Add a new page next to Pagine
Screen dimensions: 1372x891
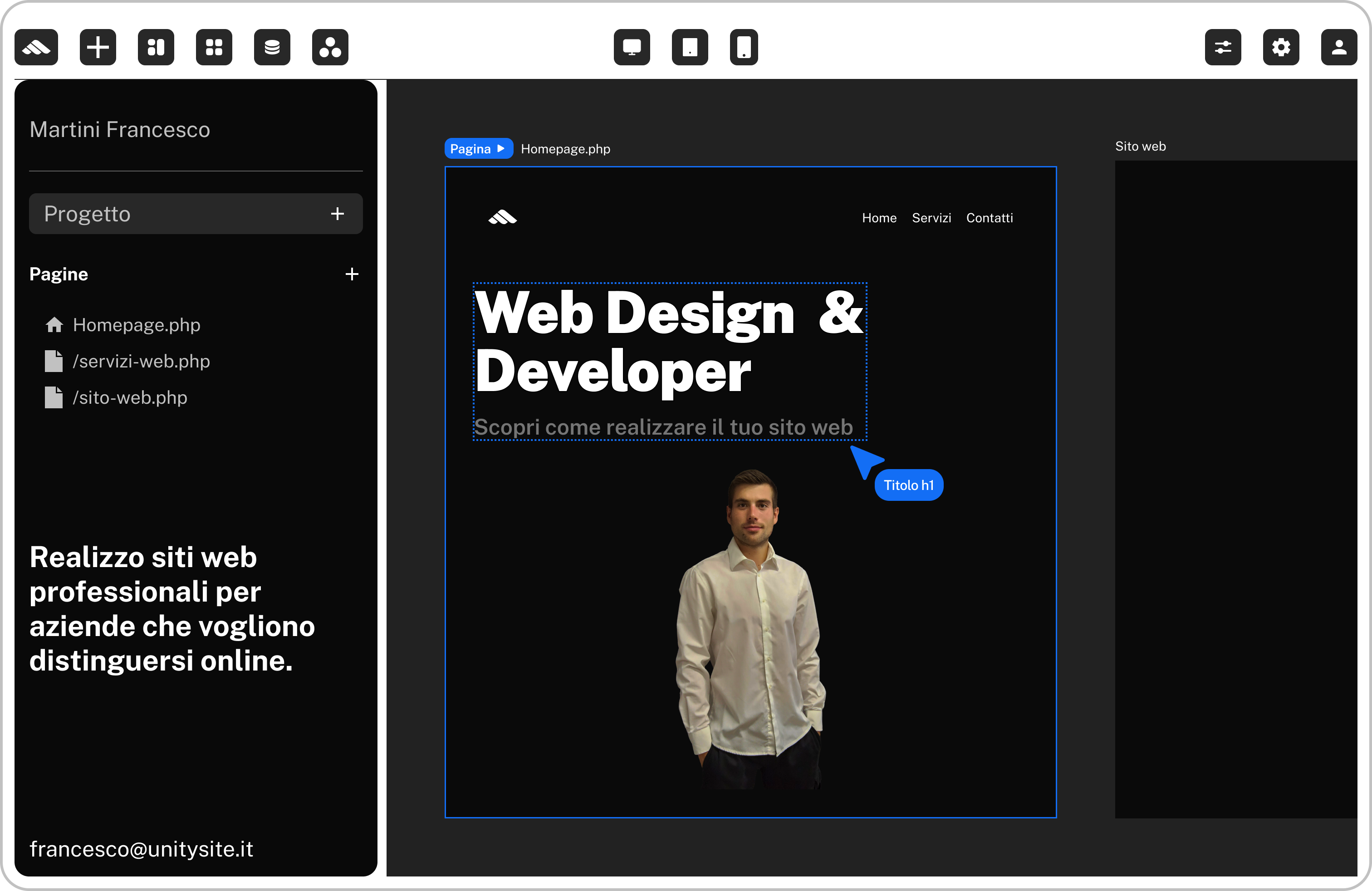(x=352, y=274)
